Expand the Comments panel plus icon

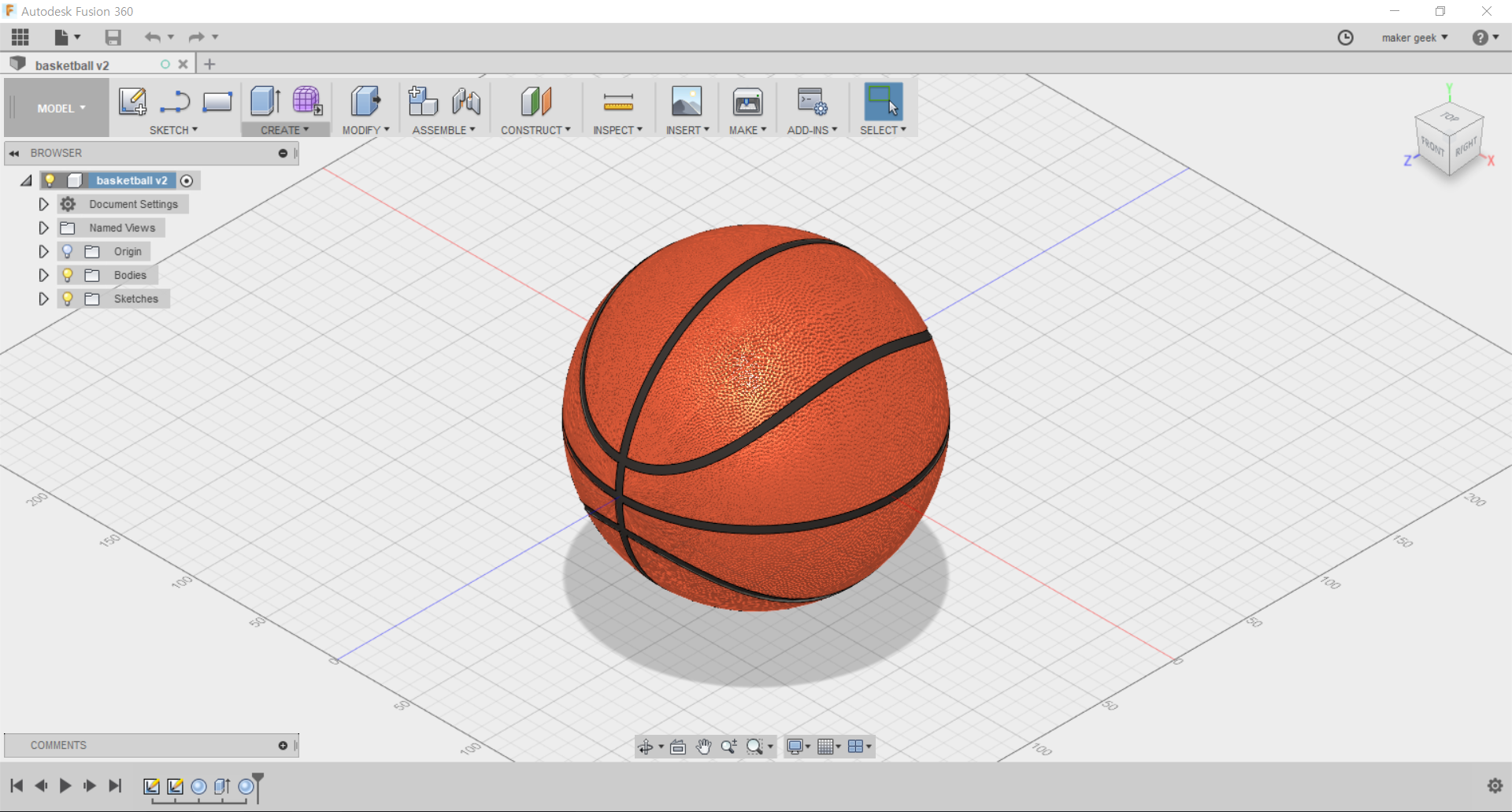[283, 745]
